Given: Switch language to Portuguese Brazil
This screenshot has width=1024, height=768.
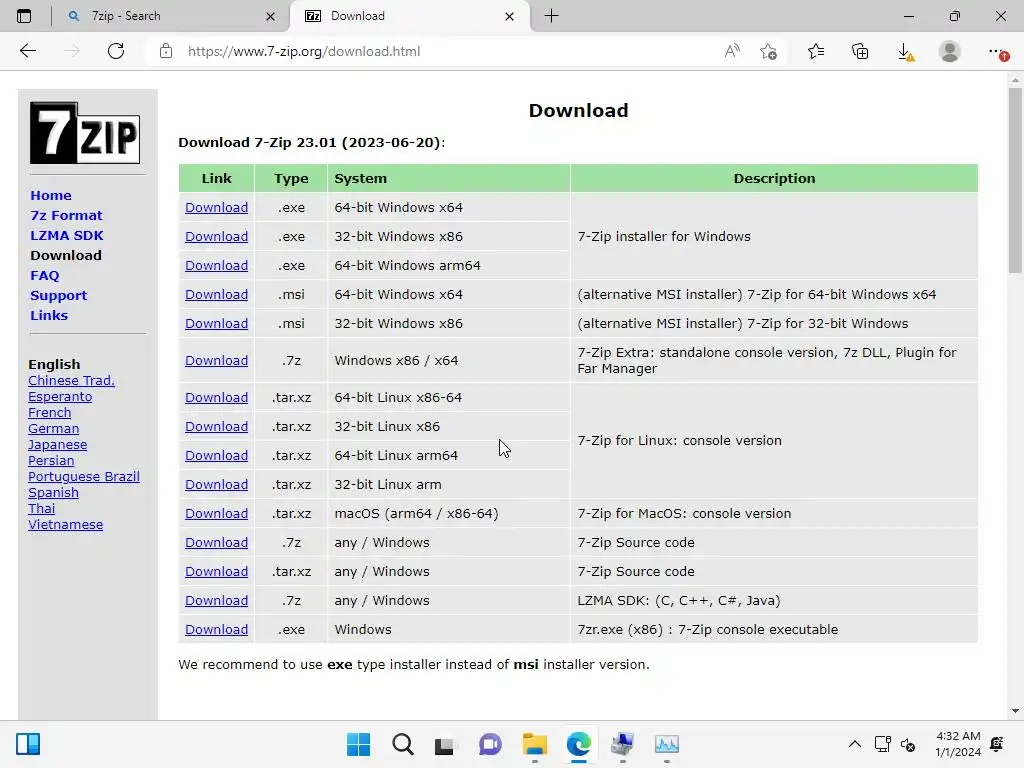Looking at the screenshot, I should coord(84,477).
